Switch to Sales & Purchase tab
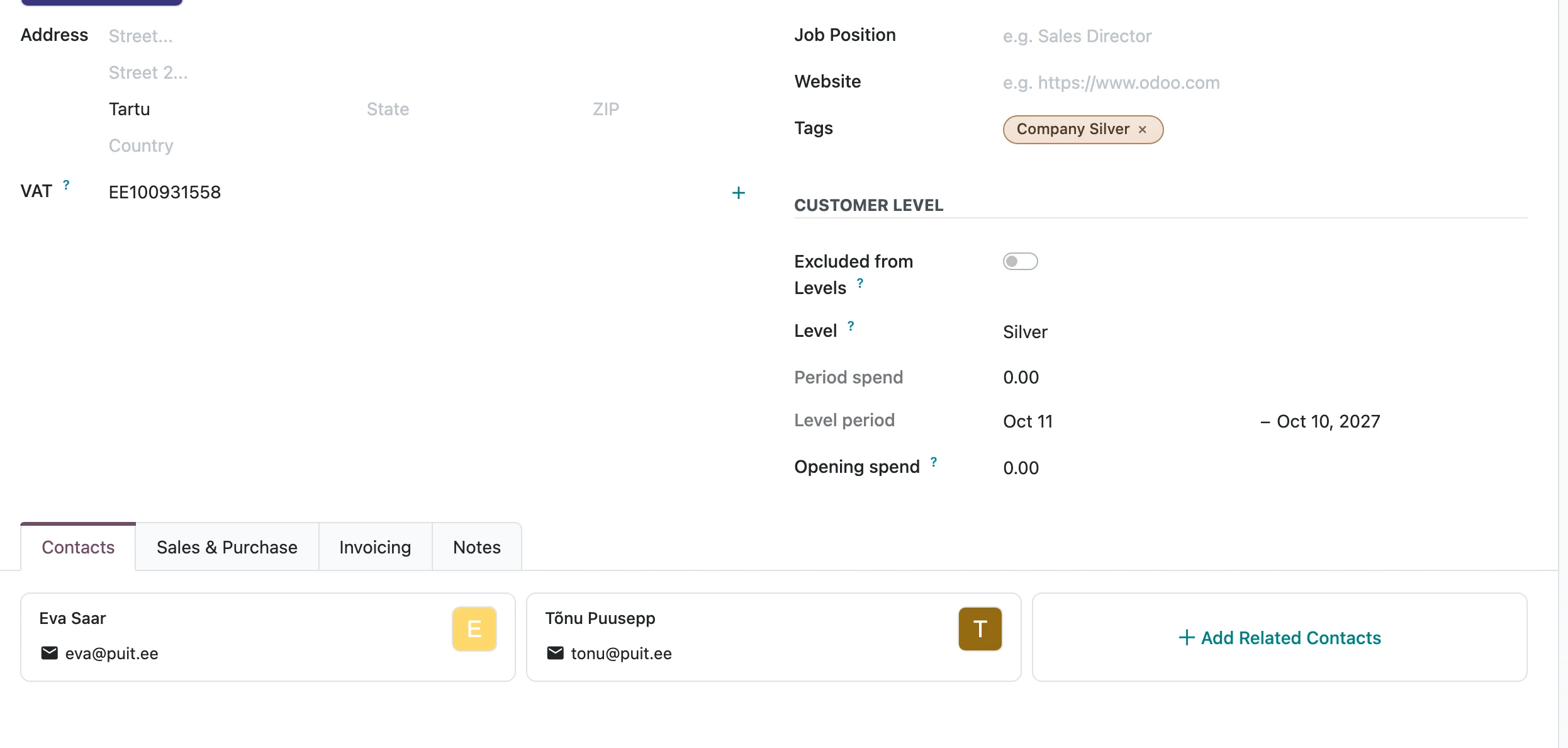The height and width of the screenshot is (748, 1568). click(227, 547)
